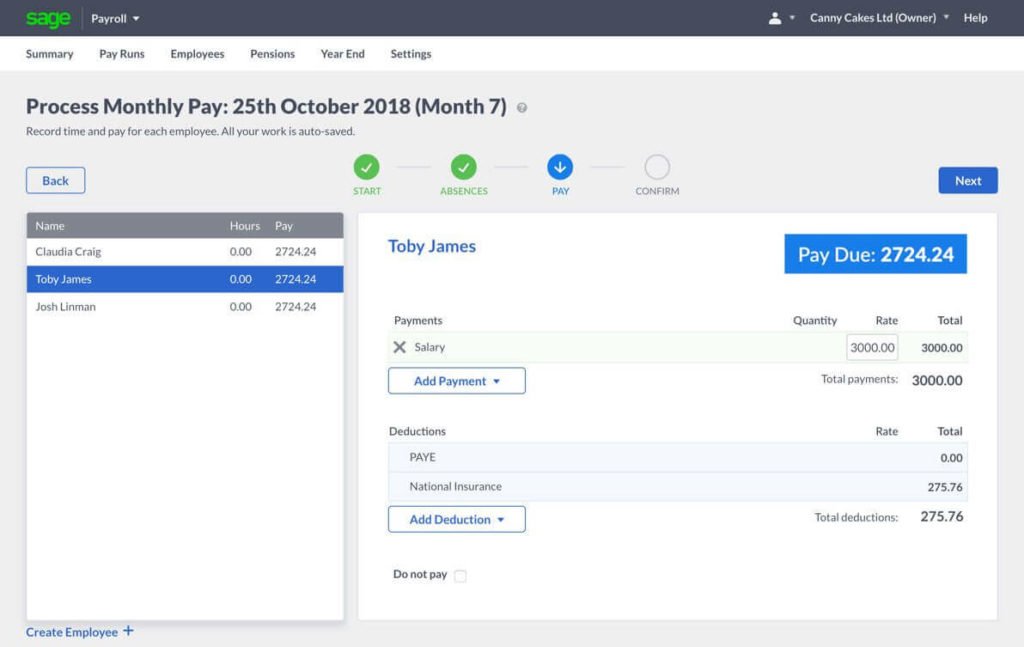Select the START step checkmark circle

tap(366, 167)
